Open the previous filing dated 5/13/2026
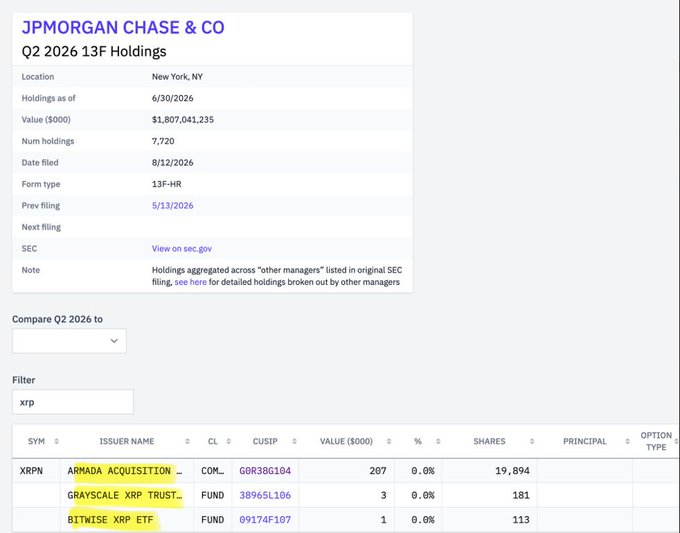Image resolution: width=680 pixels, height=533 pixels. [172, 206]
